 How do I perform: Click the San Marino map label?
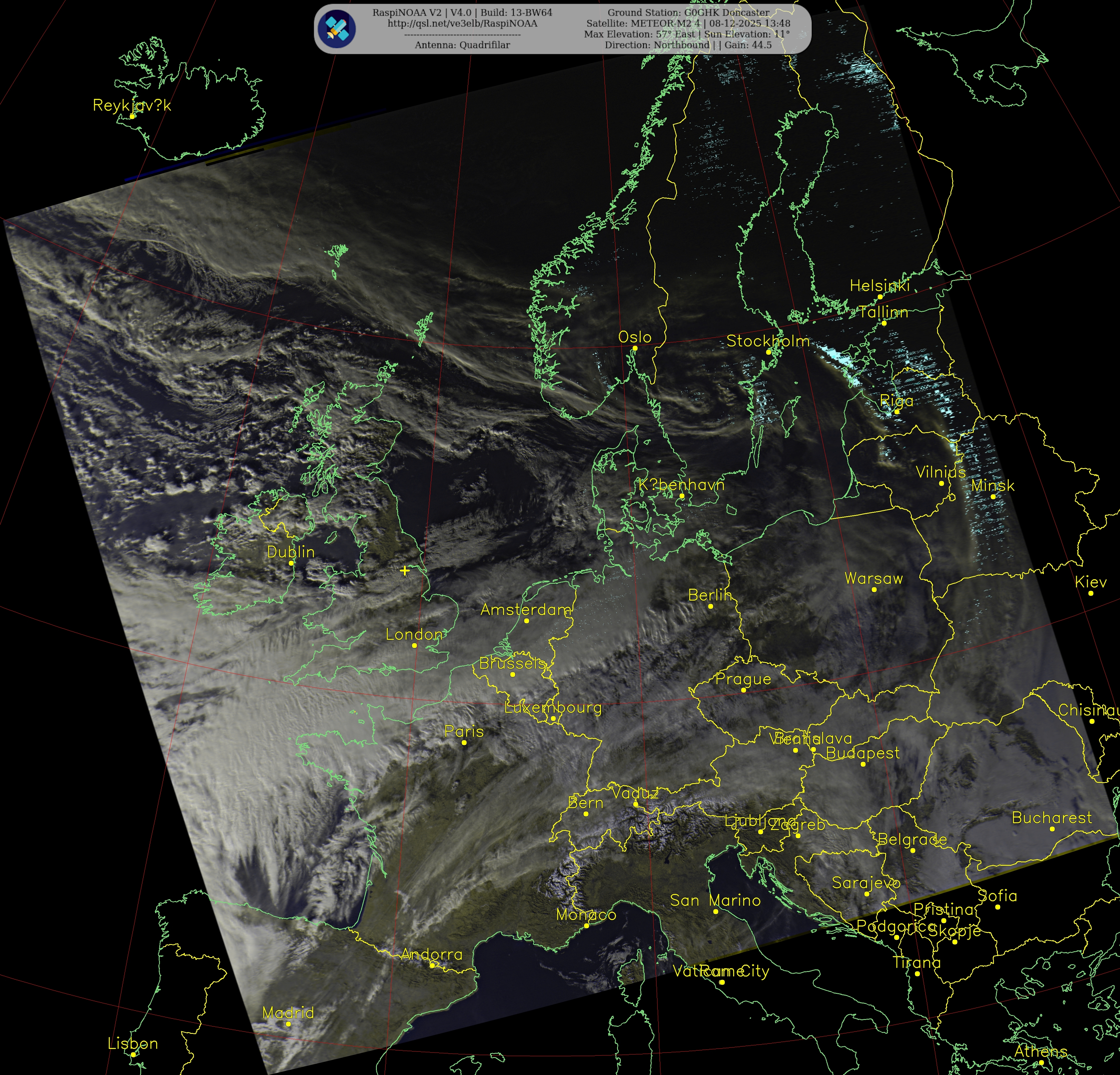tap(715, 901)
